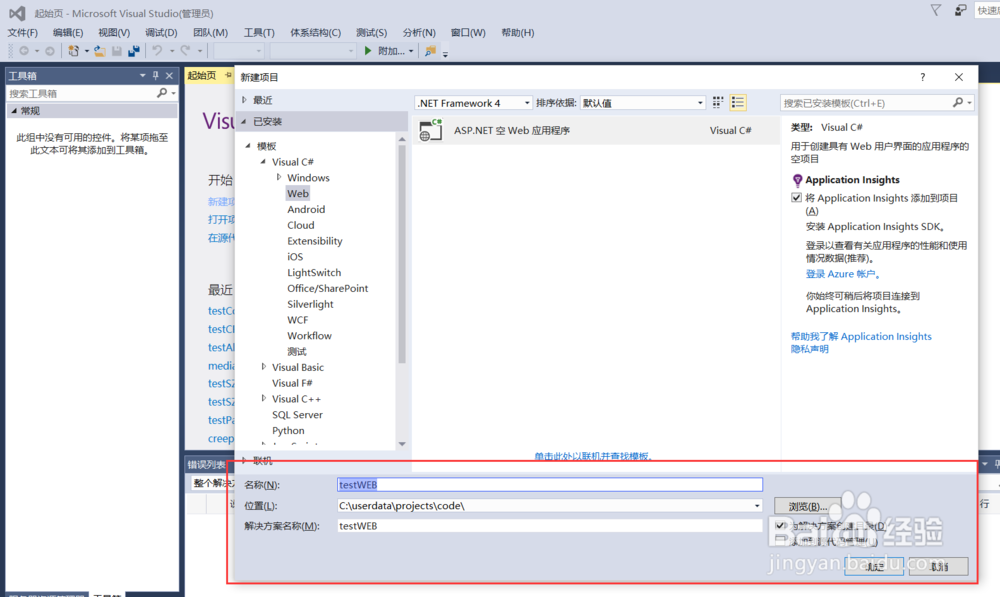Click the navigate backward toolbar icon
1000x597 pixels.
24,51
